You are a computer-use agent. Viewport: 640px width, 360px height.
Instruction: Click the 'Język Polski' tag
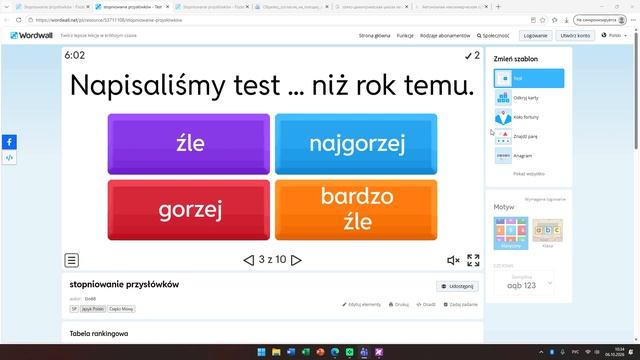coord(93,309)
